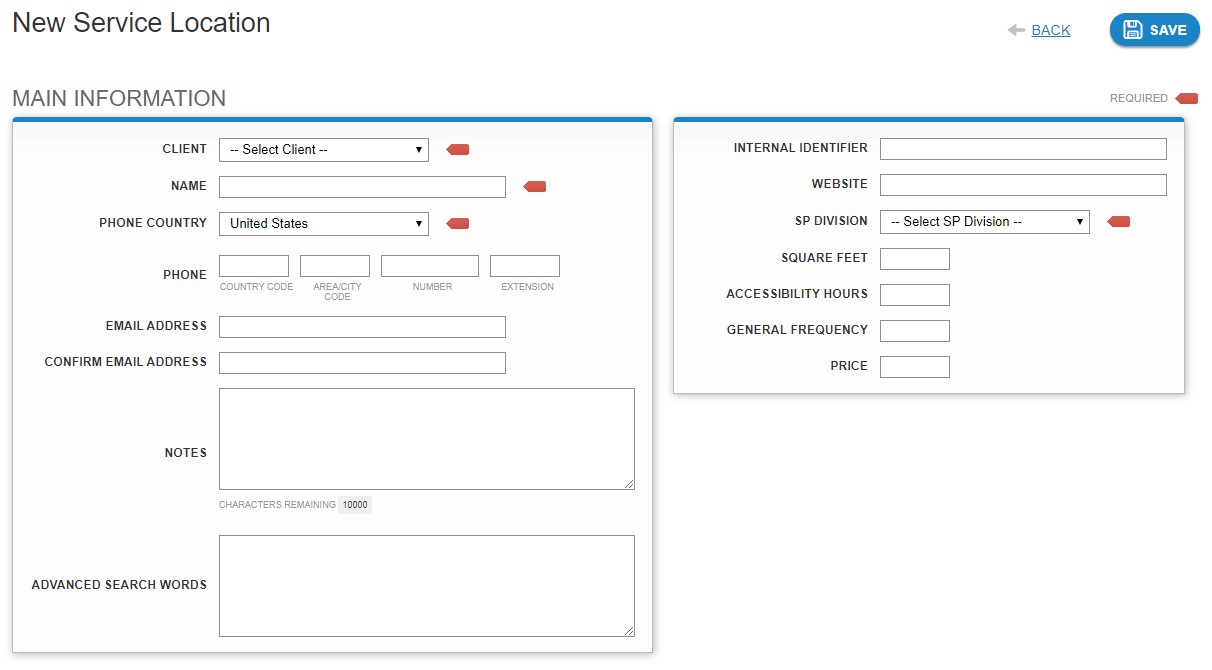Click the Price input field
The height and width of the screenshot is (670, 1212).
pos(914,366)
